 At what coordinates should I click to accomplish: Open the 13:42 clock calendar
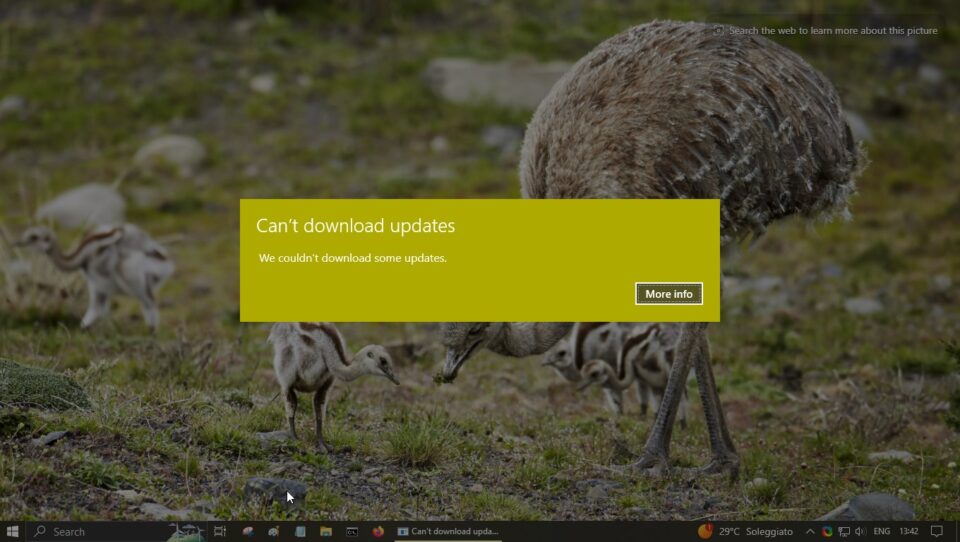pyautogui.click(x=909, y=532)
